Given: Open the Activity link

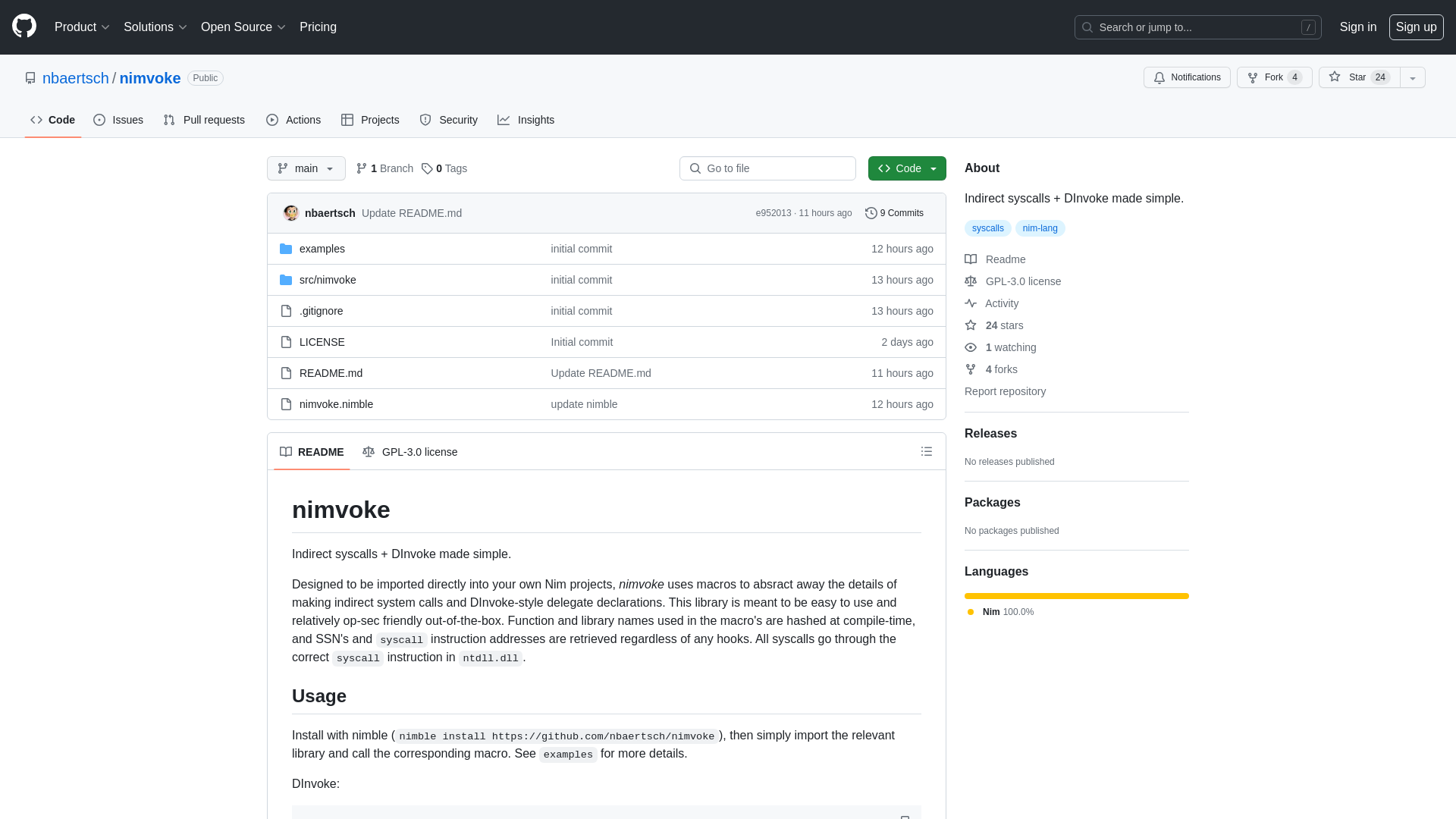Looking at the screenshot, I should [992, 303].
